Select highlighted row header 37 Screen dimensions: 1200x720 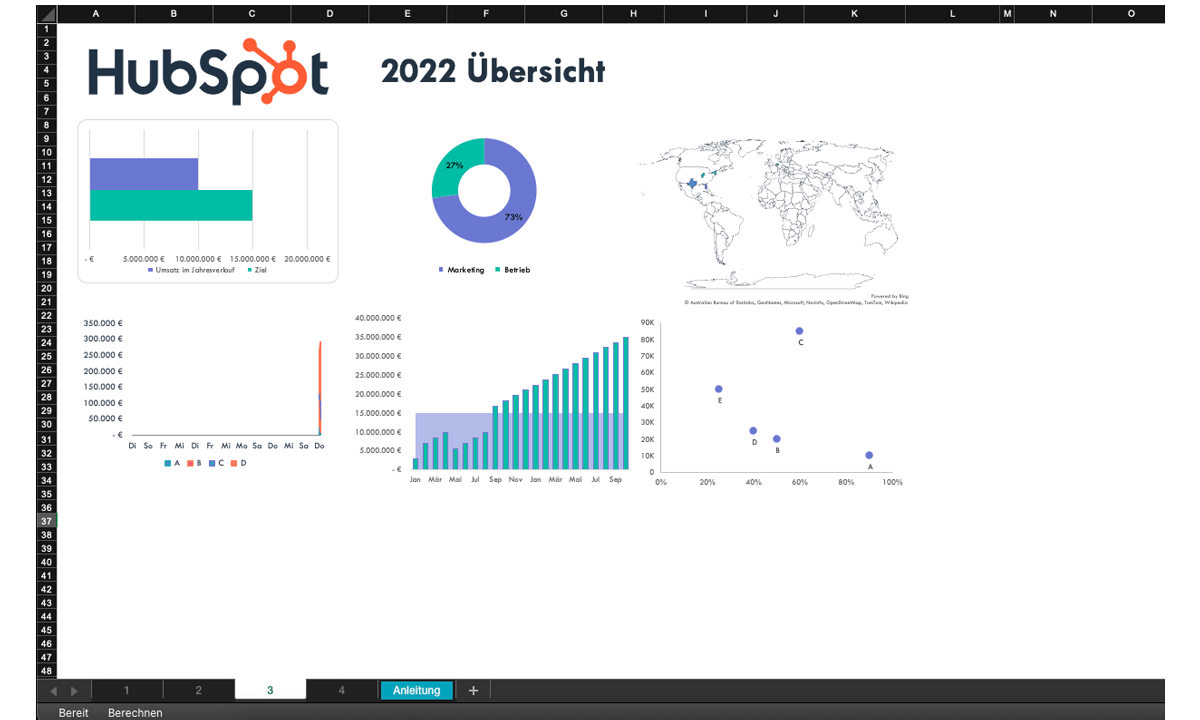[x=47, y=521]
